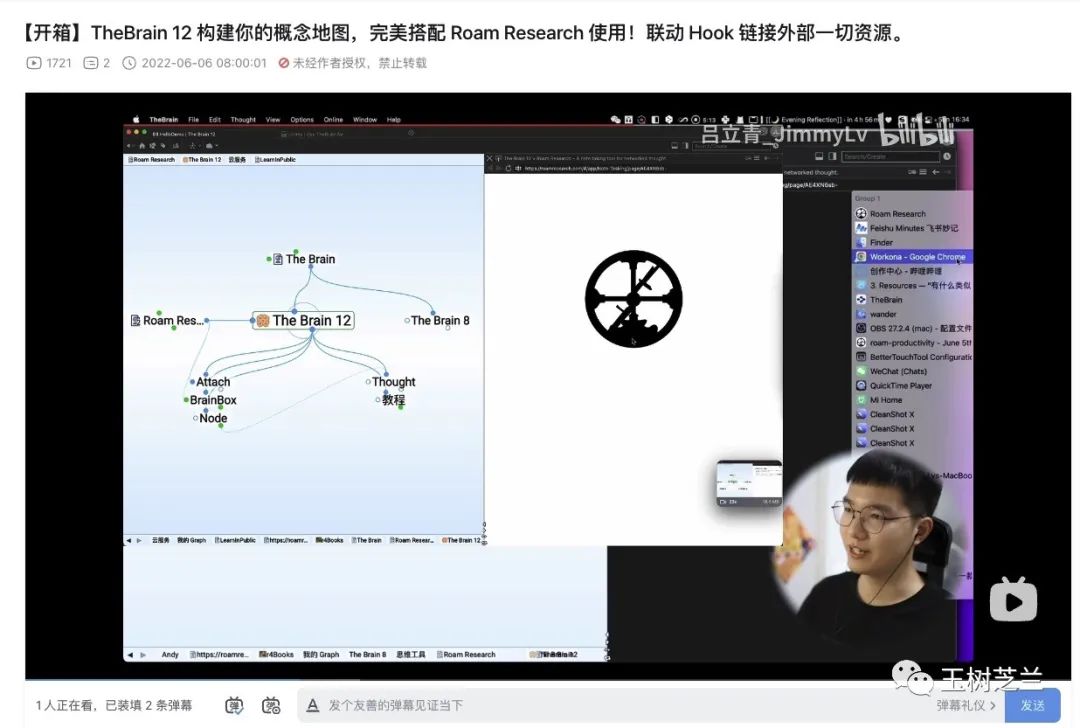Click the note icon beside 'Roam Res...'

click(x=136, y=320)
